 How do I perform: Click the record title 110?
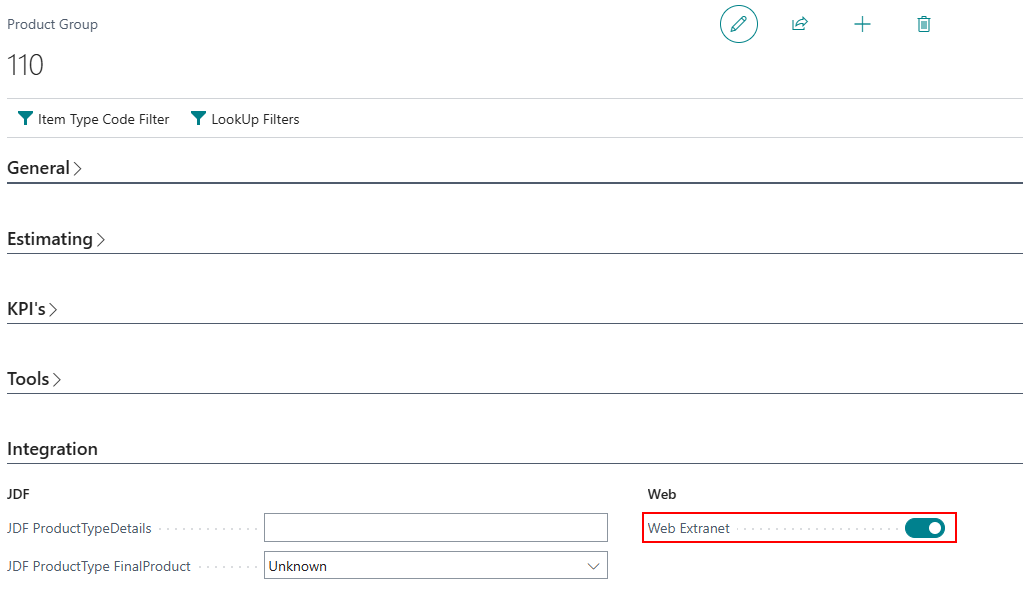25,66
